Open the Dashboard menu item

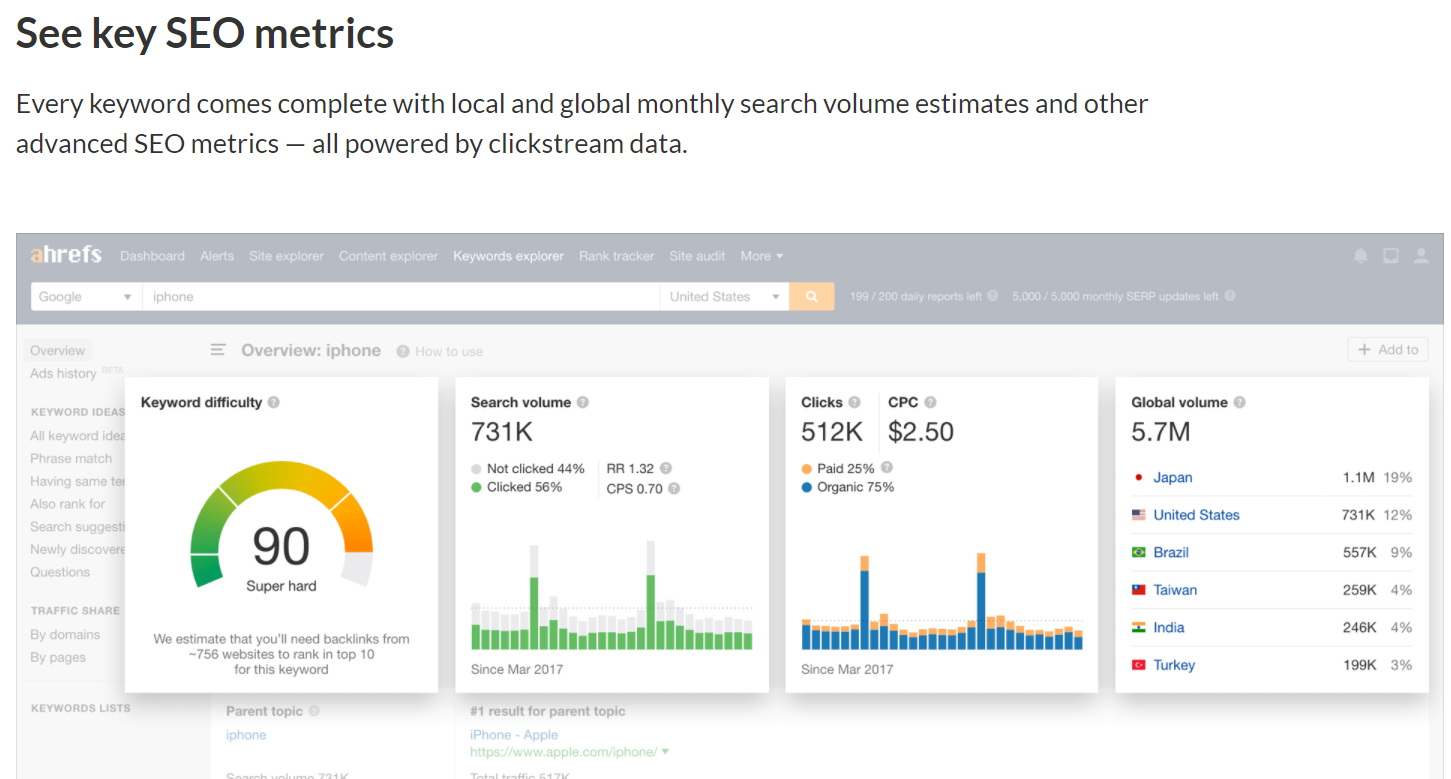(x=152, y=256)
